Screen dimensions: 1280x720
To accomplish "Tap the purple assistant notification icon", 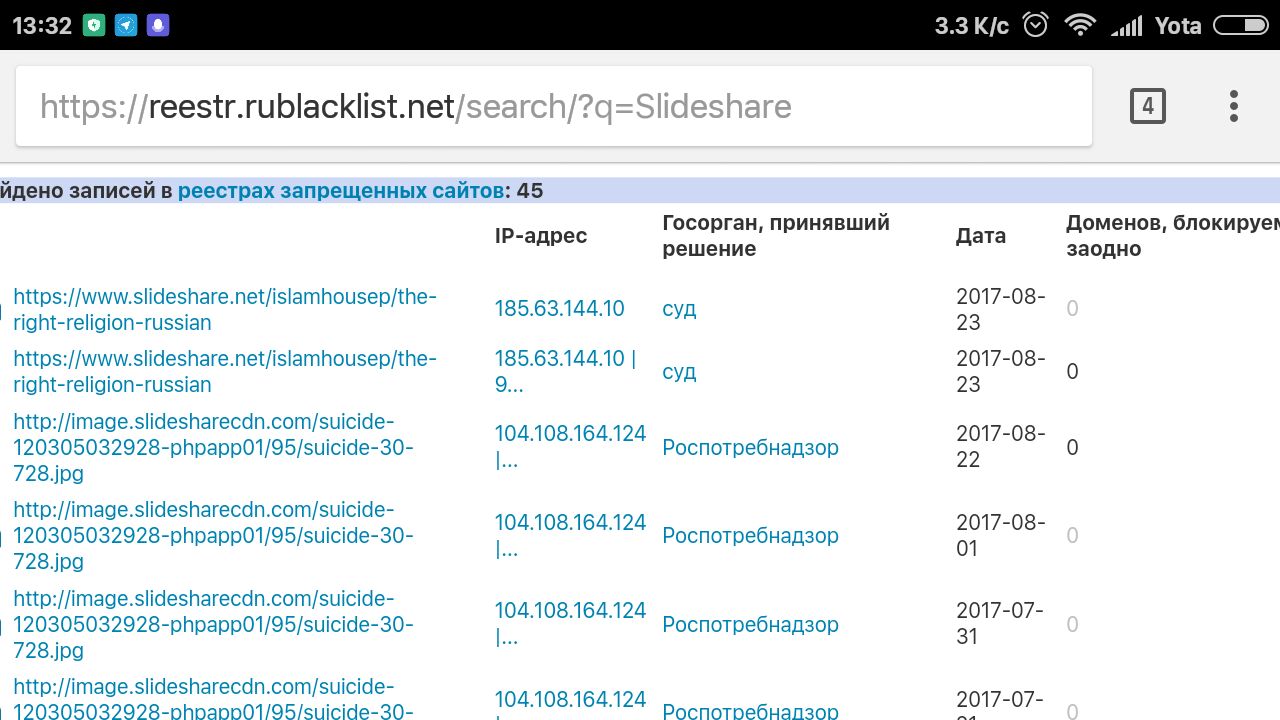I will (158, 26).
